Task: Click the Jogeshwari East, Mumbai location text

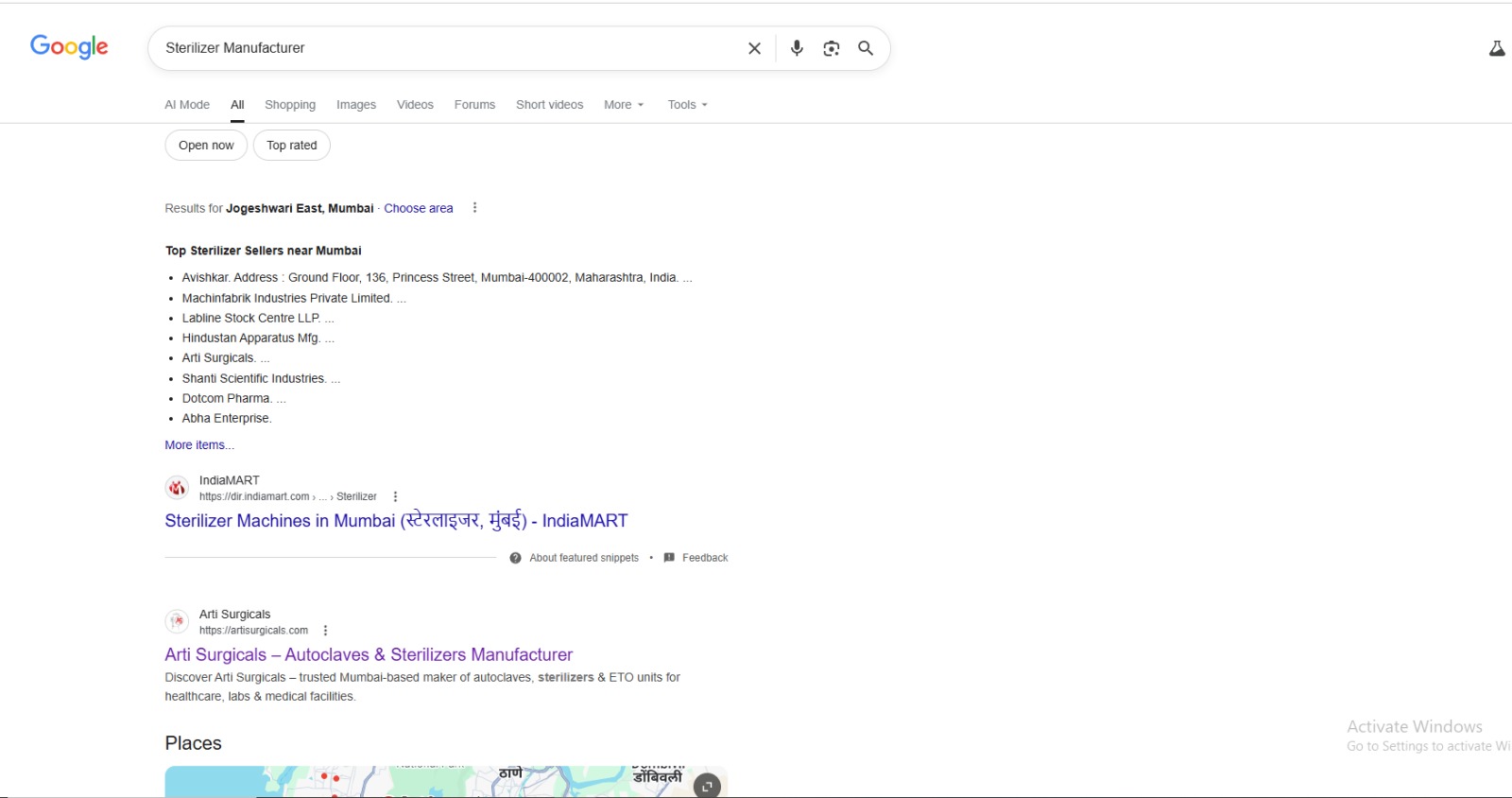Action: coord(300,208)
